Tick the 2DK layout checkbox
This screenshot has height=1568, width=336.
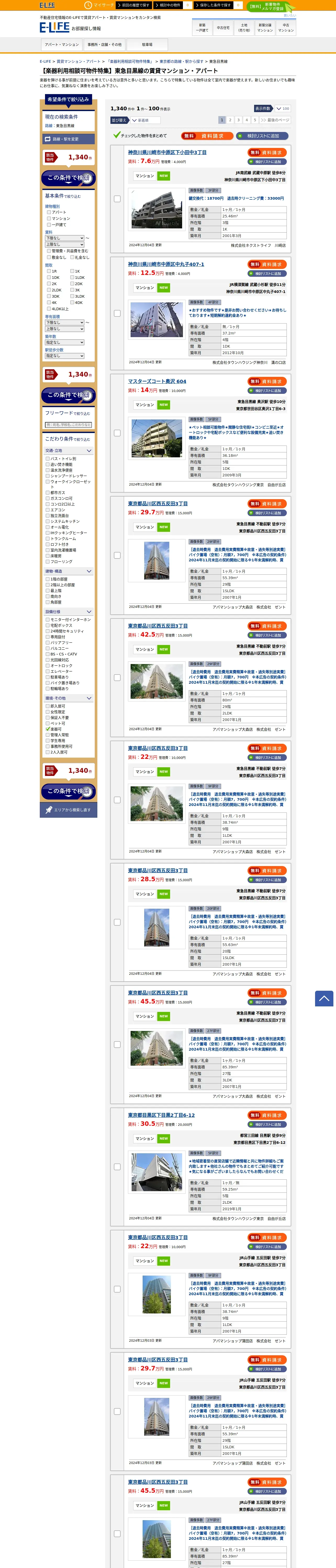pos(72,284)
